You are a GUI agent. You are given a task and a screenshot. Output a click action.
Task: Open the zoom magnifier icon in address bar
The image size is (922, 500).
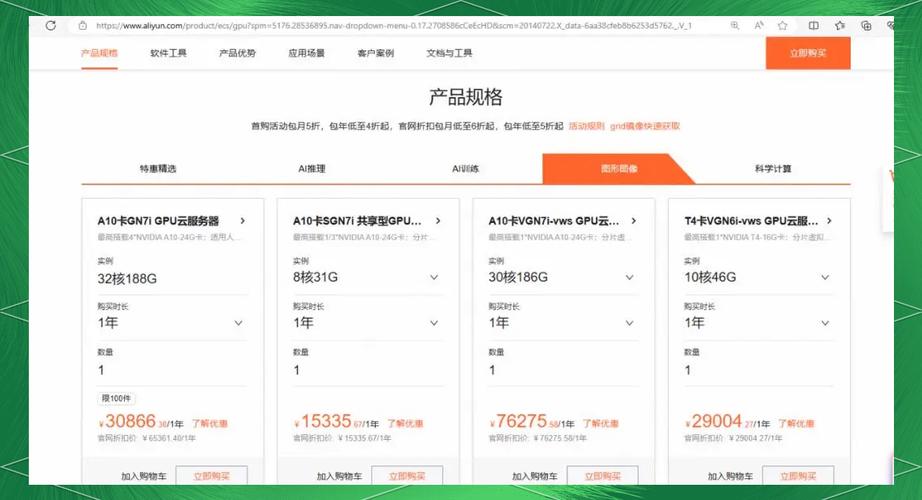pyautogui.click(x=735, y=25)
